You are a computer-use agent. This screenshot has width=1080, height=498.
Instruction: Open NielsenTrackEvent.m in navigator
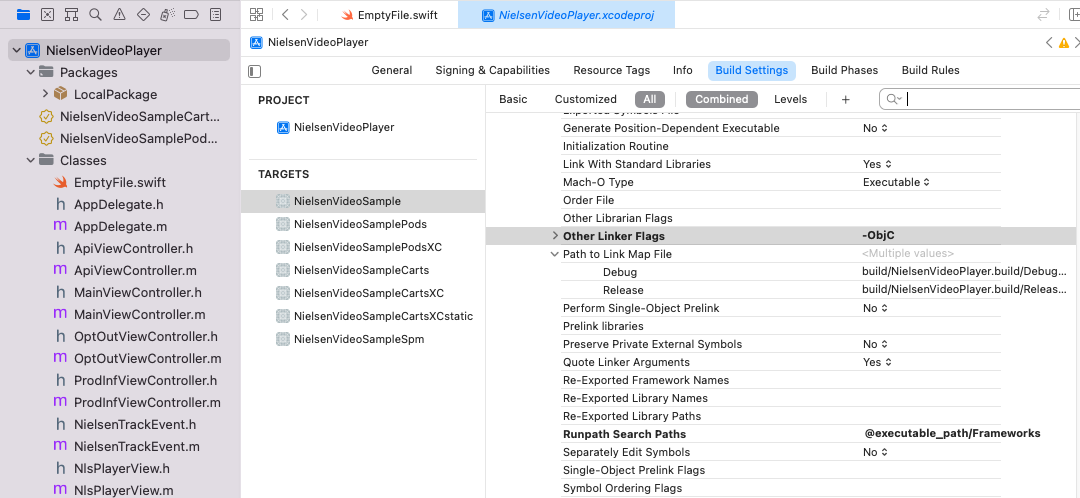tap(136, 446)
